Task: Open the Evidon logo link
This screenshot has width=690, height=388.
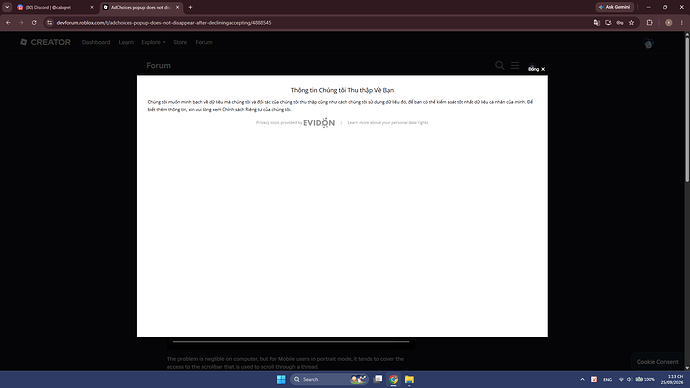Action: click(x=319, y=123)
